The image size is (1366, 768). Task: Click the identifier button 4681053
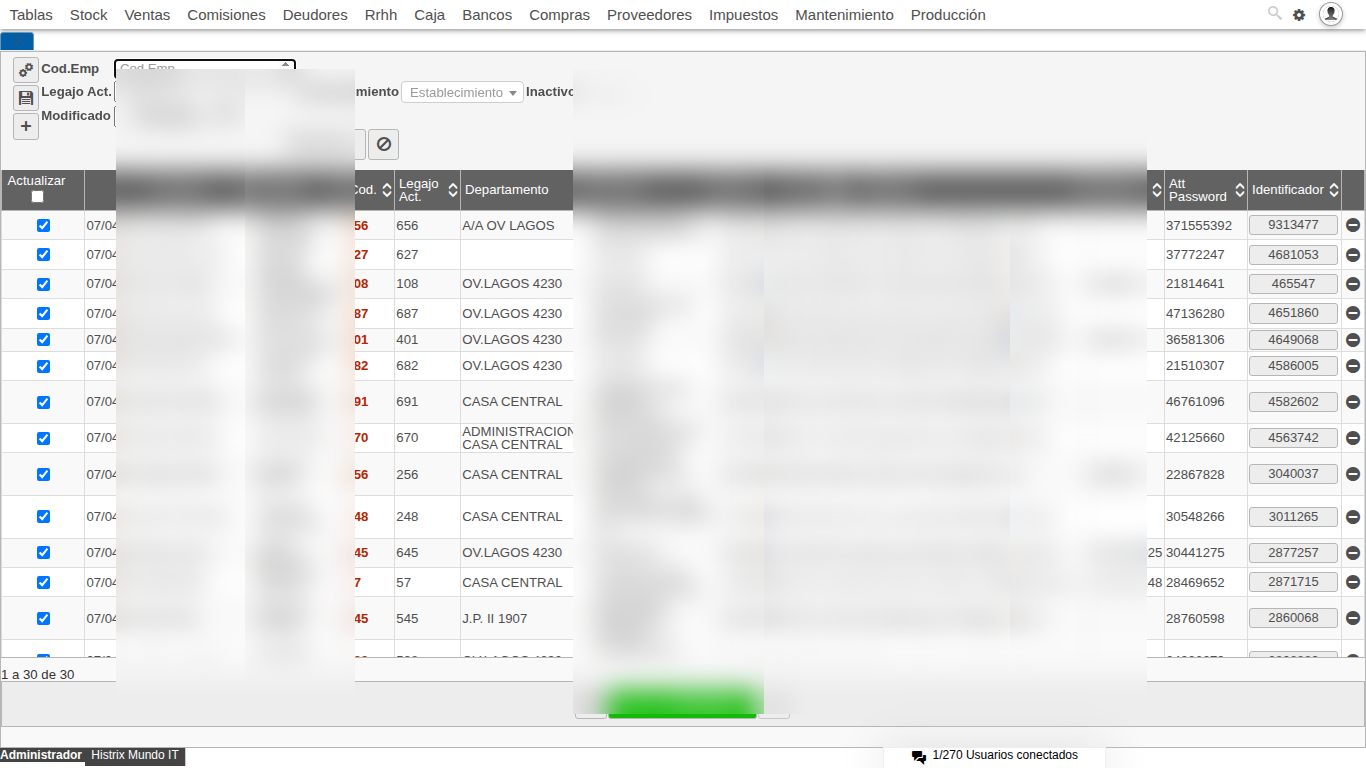click(1293, 255)
